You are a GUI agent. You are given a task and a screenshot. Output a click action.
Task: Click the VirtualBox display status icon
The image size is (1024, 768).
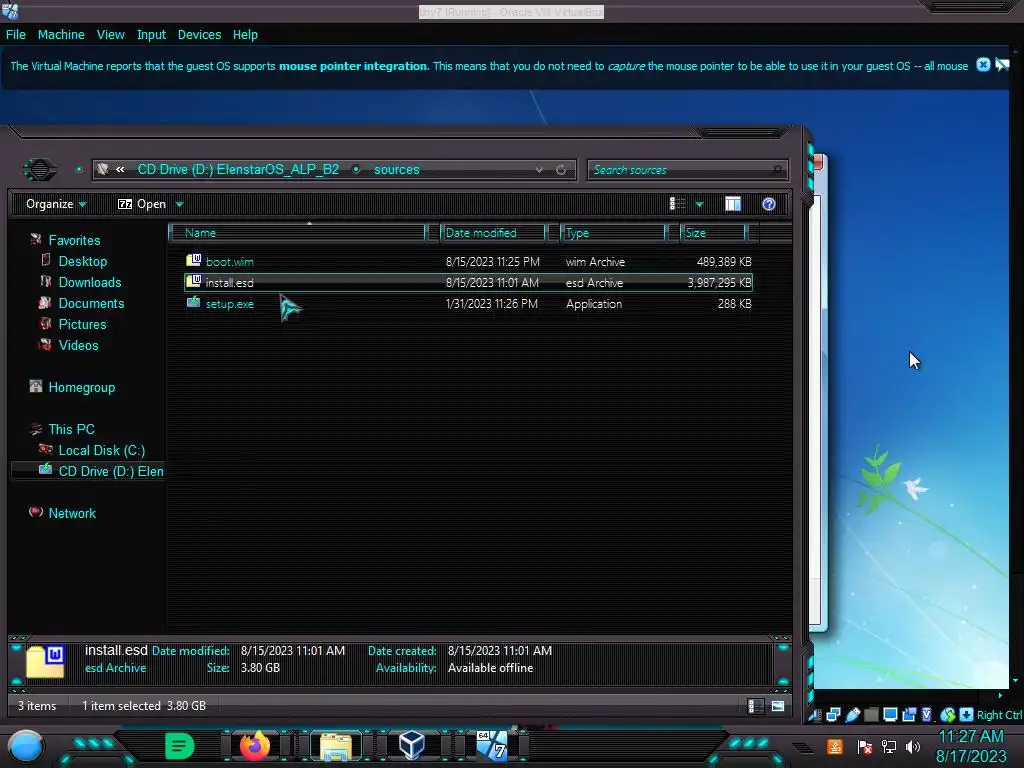890,715
